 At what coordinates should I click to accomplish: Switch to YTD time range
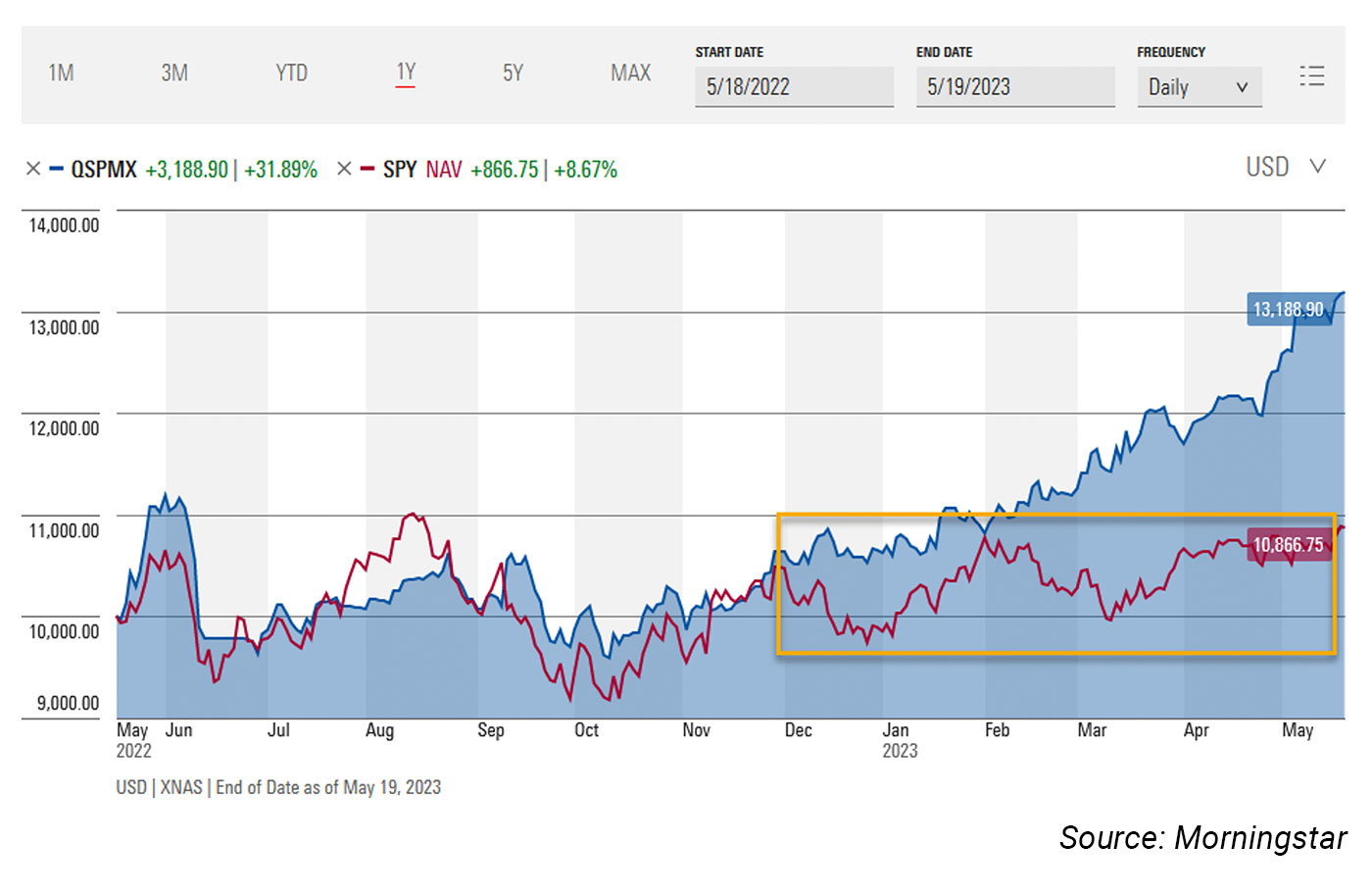(291, 74)
